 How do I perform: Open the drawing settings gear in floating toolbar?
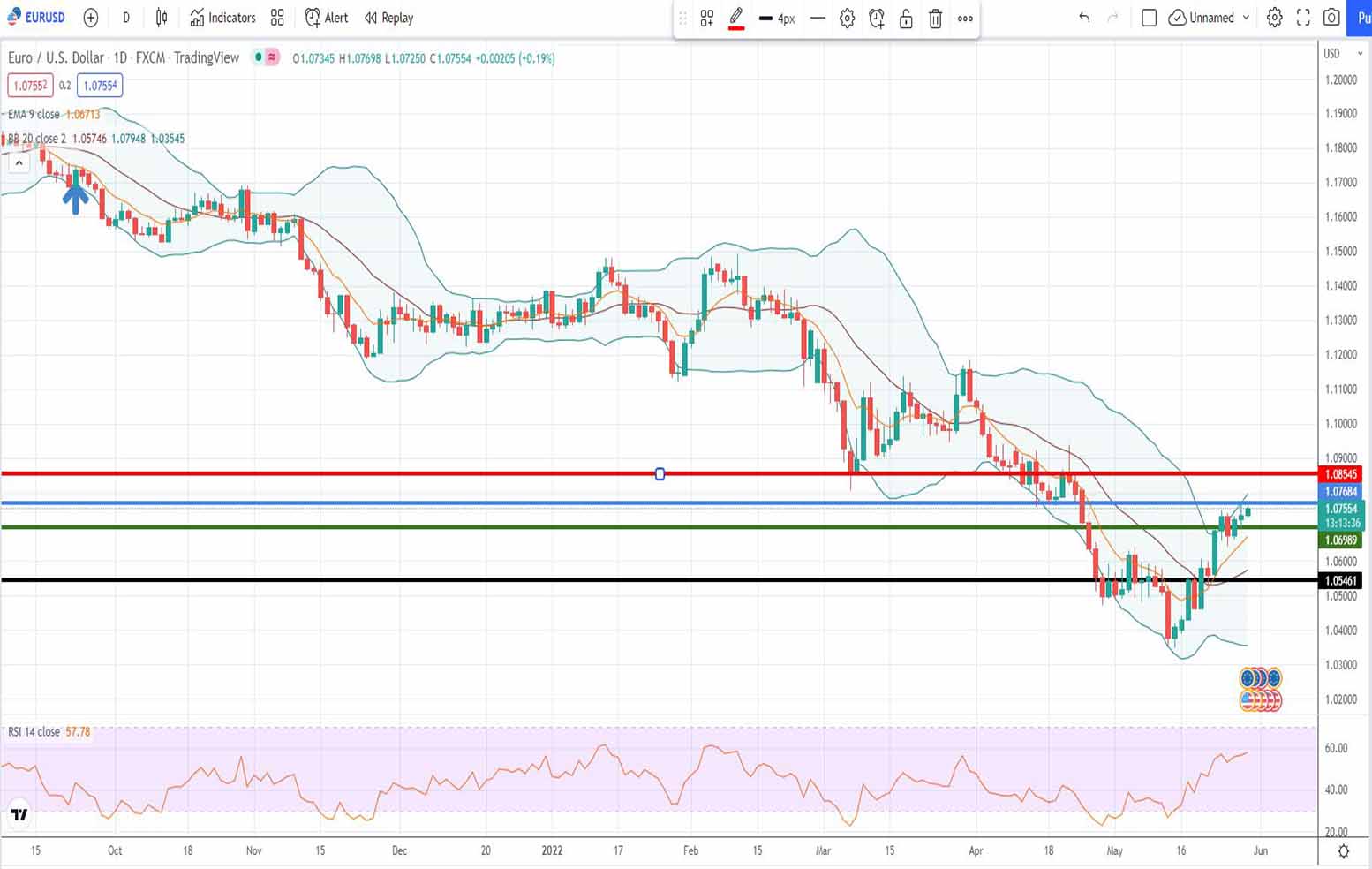tap(848, 19)
